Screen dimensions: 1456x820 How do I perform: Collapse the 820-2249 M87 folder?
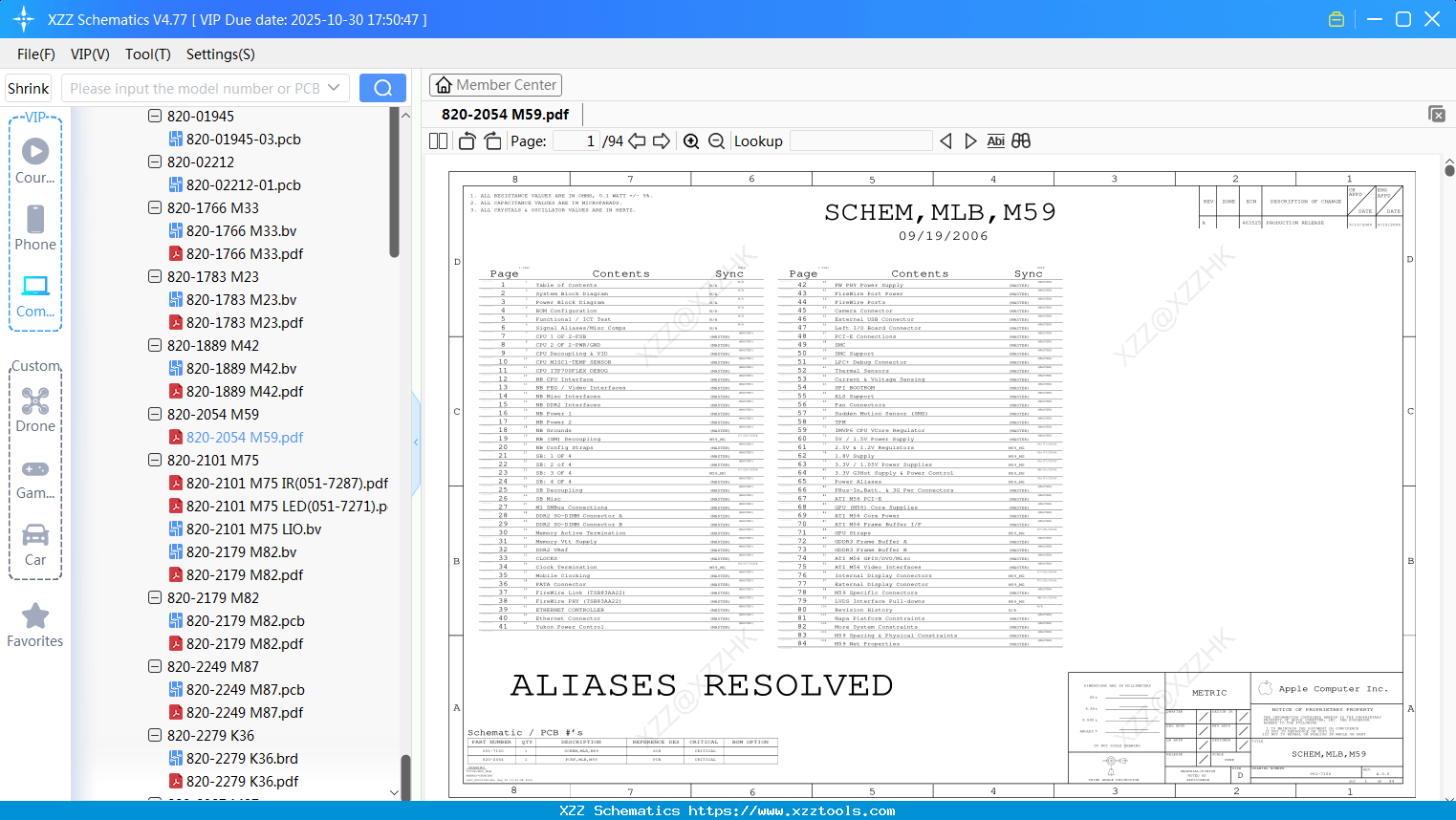(155, 666)
